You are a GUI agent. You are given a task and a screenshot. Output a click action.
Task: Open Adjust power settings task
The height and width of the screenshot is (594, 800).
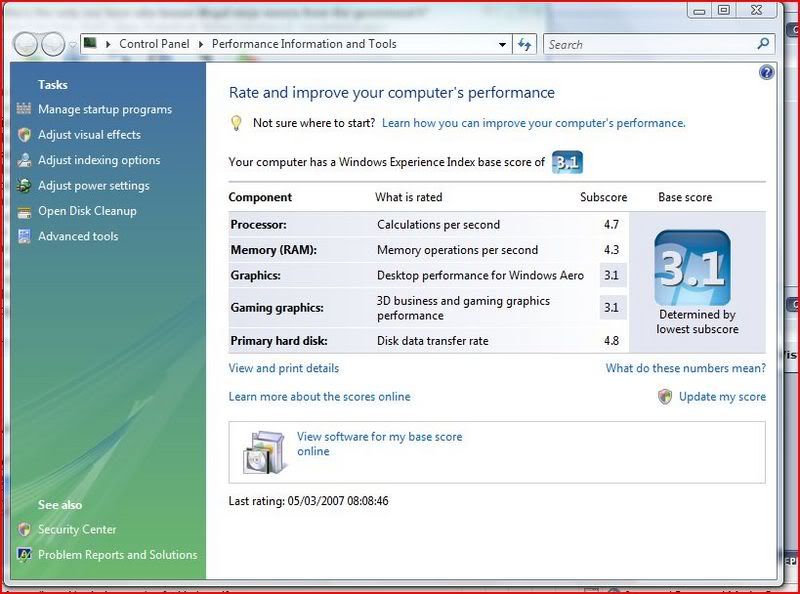tap(94, 186)
